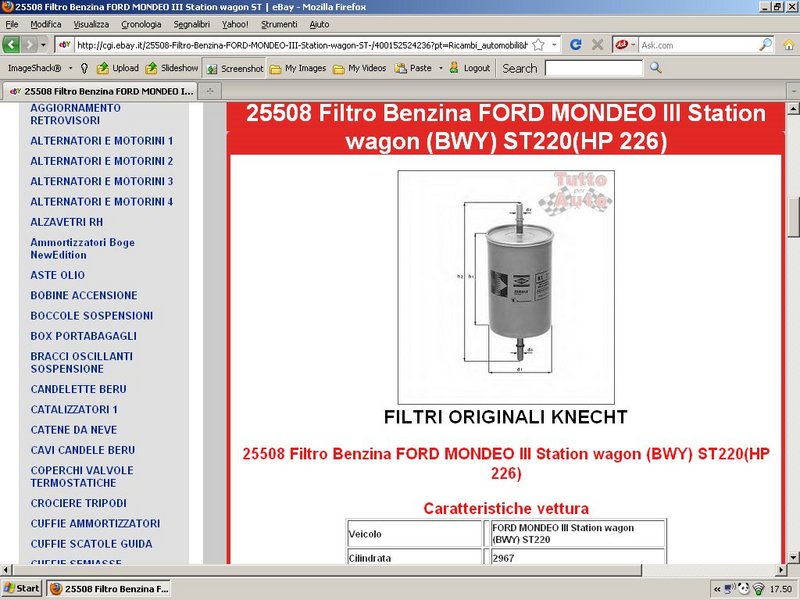Open ALTERNATORI E MOTORINI 3 link
Viewport: 800px width, 600px height.
tap(102, 182)
